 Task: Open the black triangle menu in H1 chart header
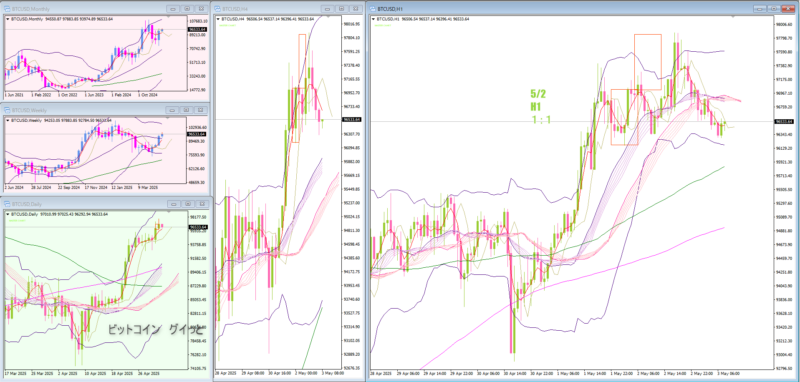coord(374,19)
